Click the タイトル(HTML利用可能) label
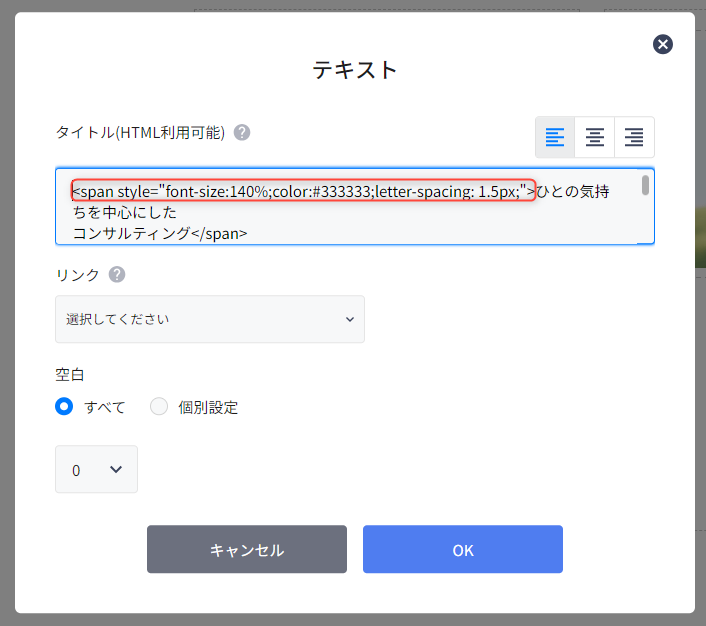 (x=140, y=132)
